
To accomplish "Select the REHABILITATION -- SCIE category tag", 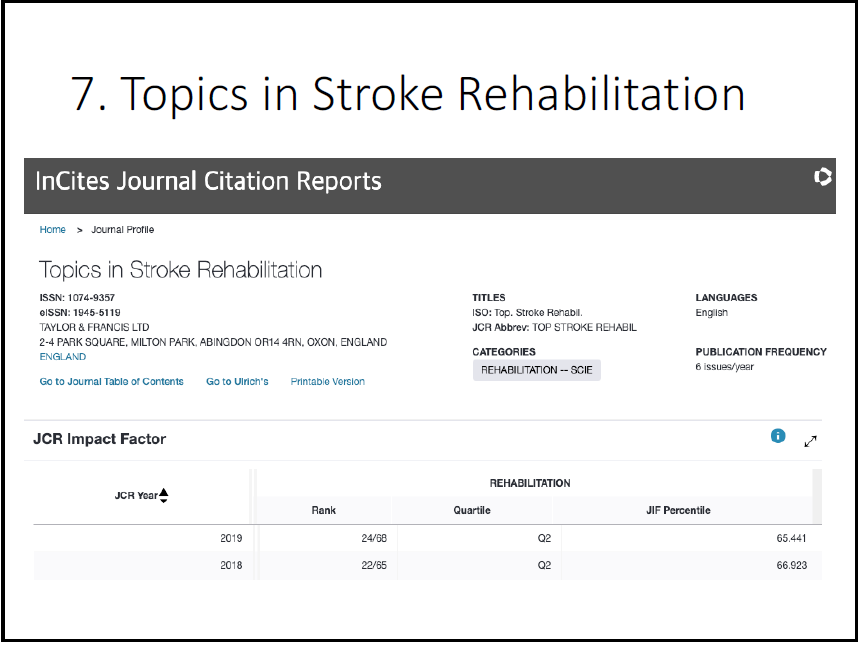I will click(536, 370).
